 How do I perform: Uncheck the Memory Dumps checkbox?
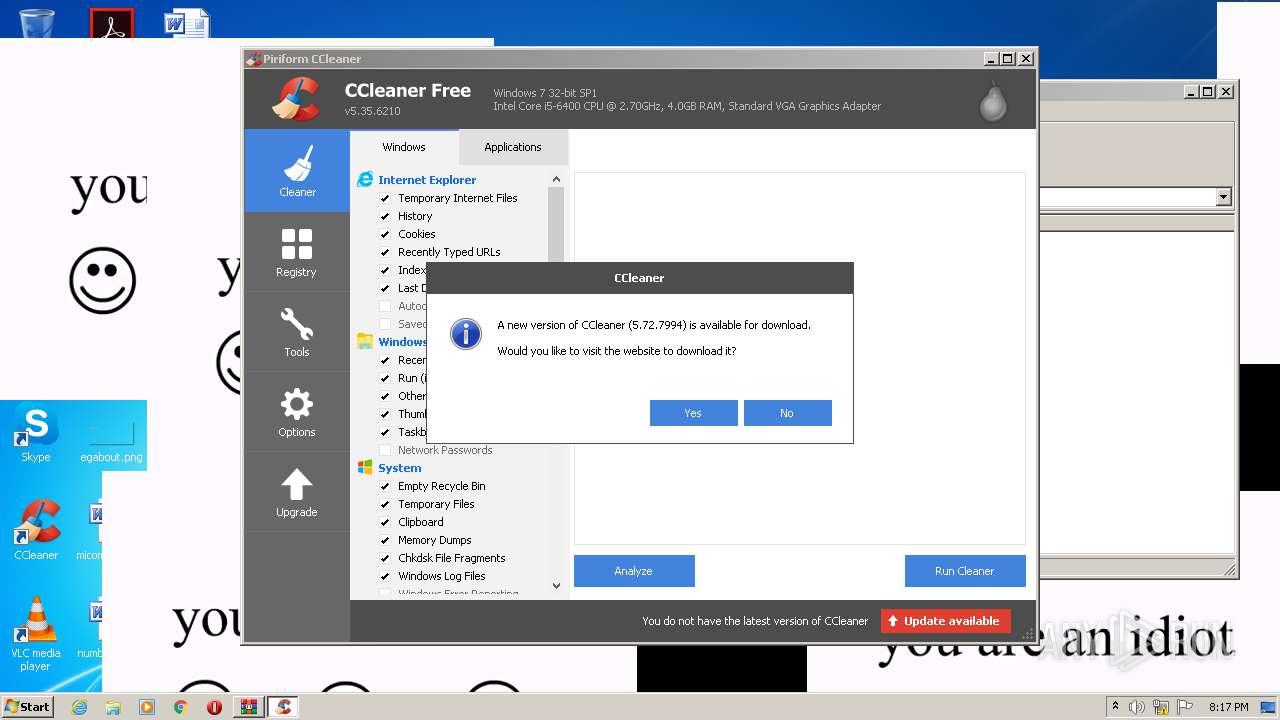click(385, 540)
